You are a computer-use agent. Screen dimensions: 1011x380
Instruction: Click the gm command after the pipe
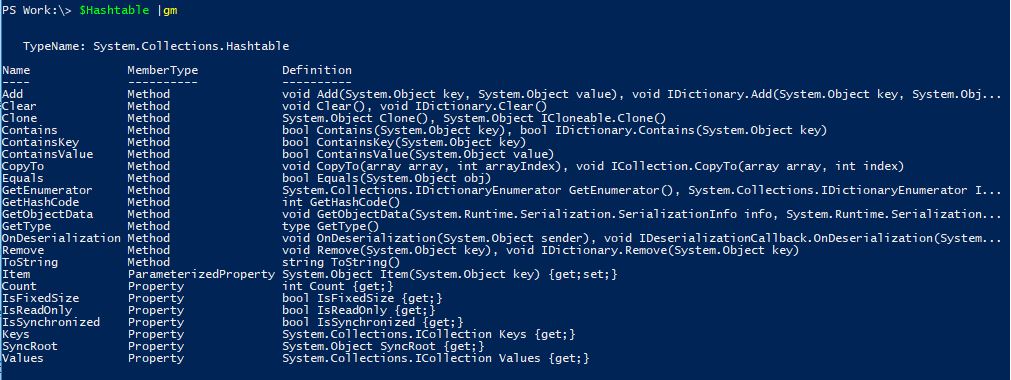coord(170,12)
